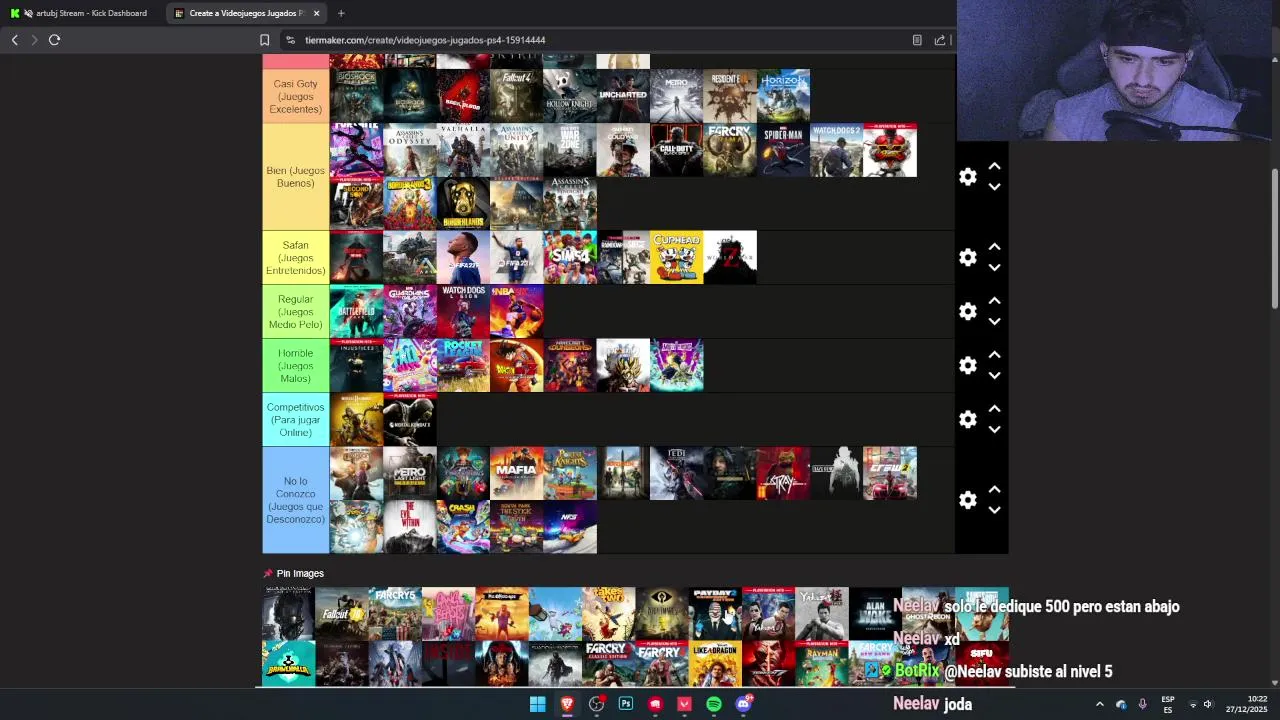
Task: Click the yellow Bien tier label
Action: tap(295, 177)
